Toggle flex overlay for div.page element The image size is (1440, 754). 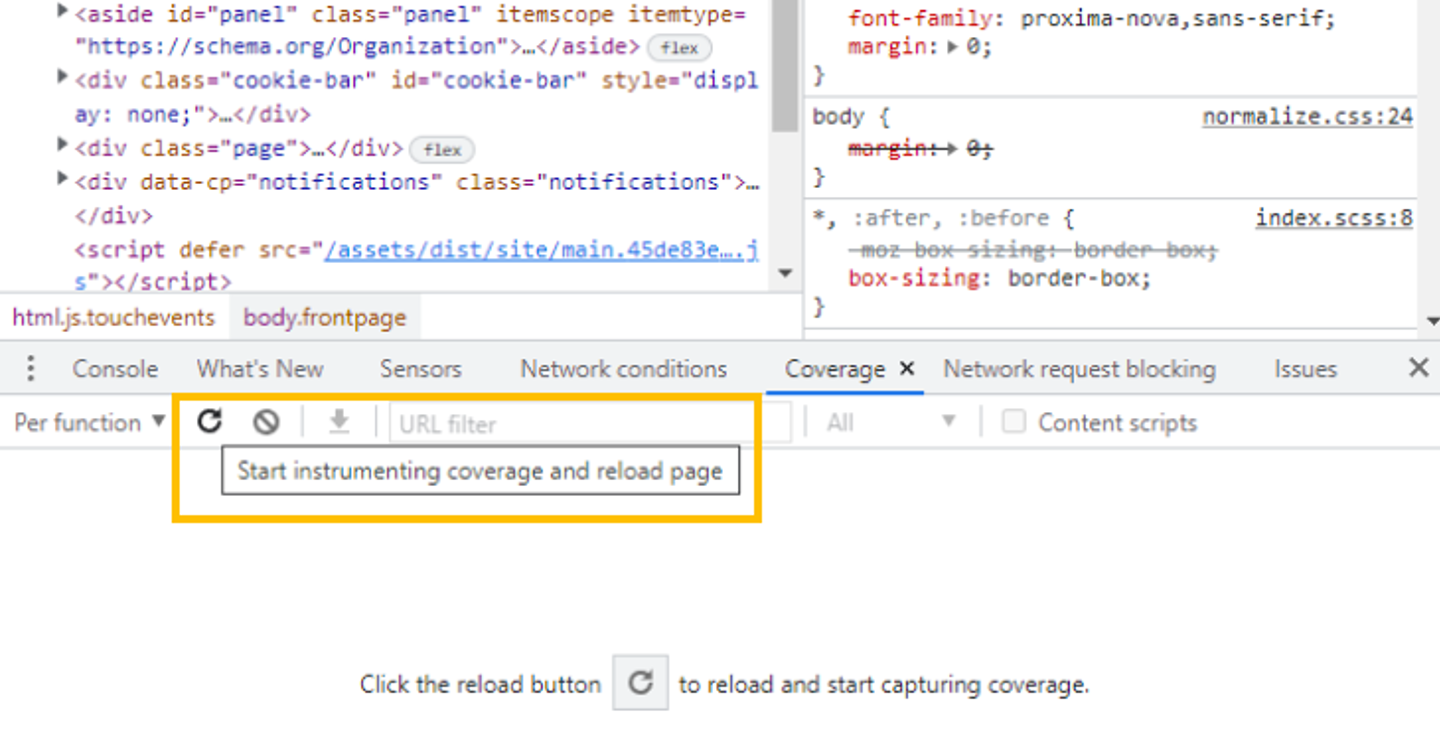(x=441, y=149)
